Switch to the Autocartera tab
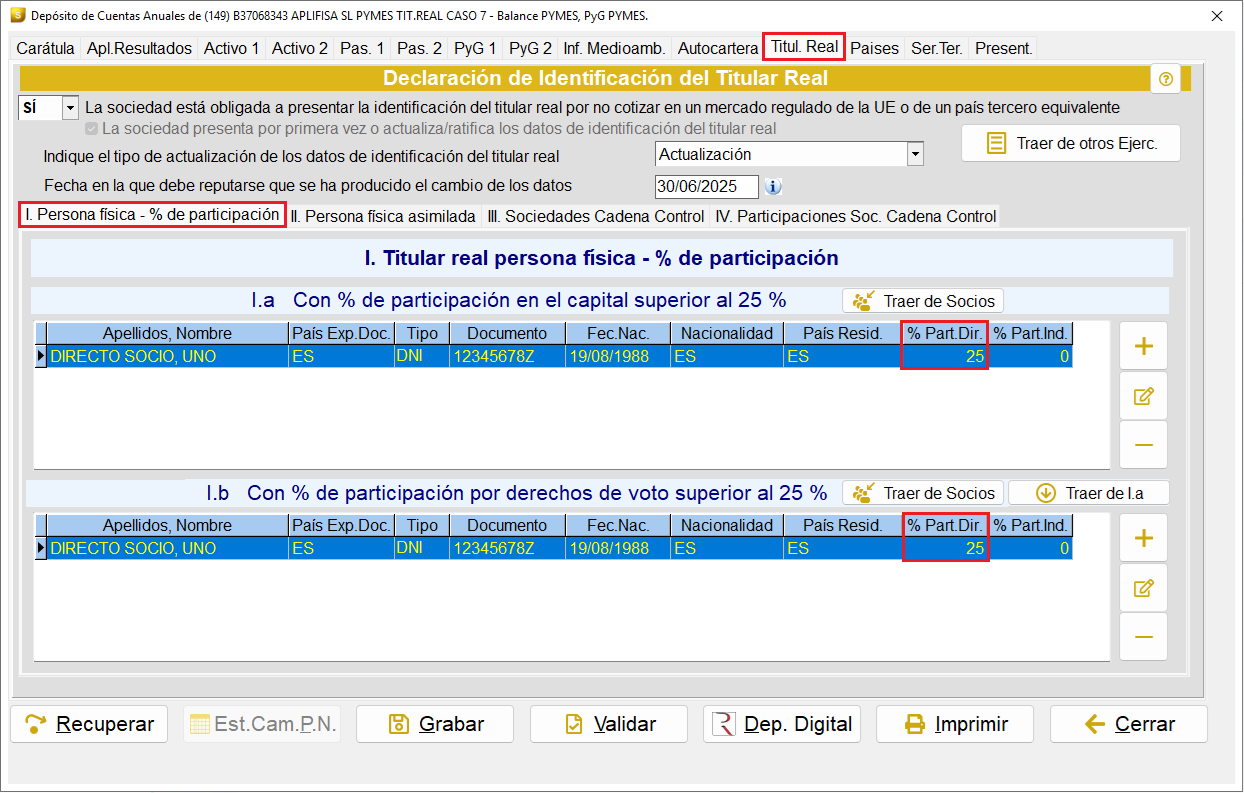This screenshot has width=1244, height=793. pos(718,48)
